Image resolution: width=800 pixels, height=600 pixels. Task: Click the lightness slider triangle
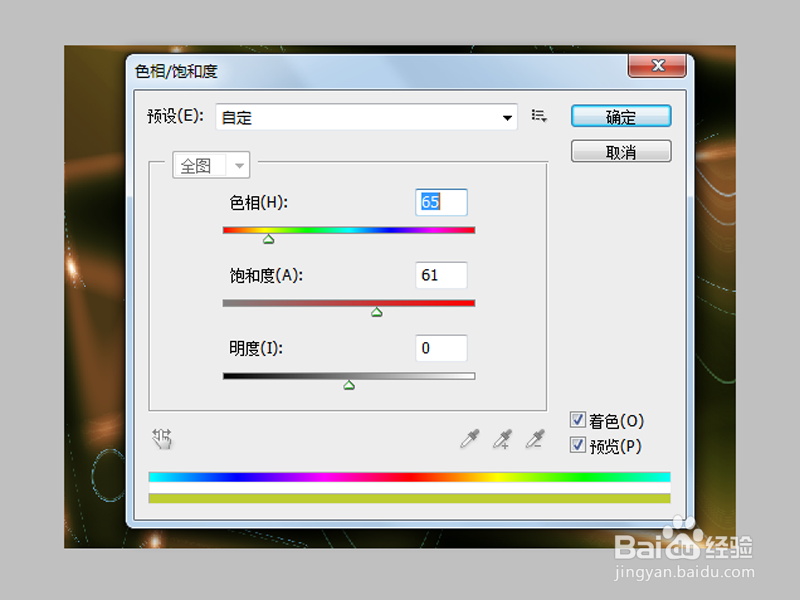click(x=348, y=384)
